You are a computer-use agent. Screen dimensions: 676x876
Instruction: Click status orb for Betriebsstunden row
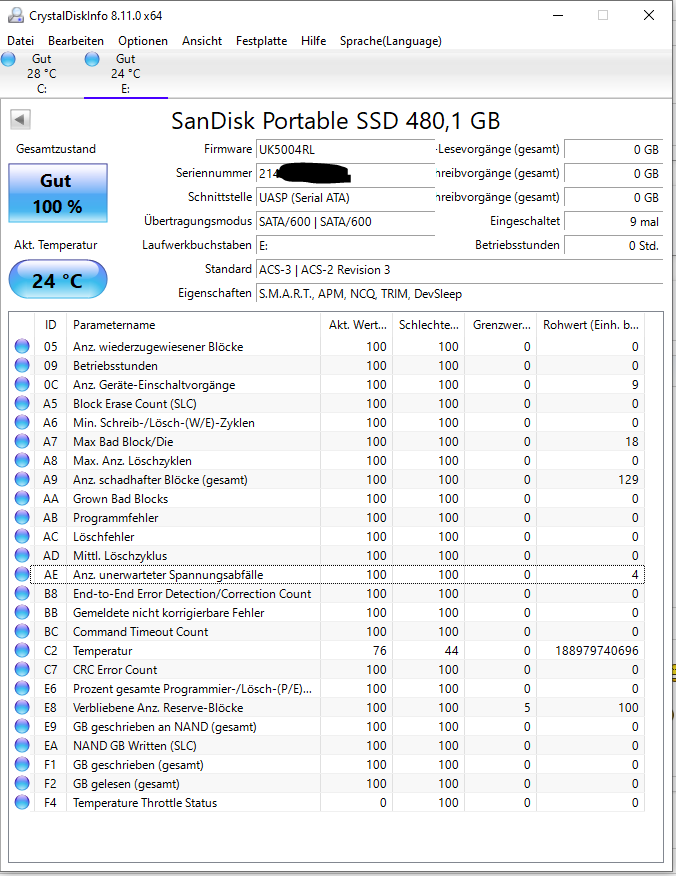click(22, 365)
